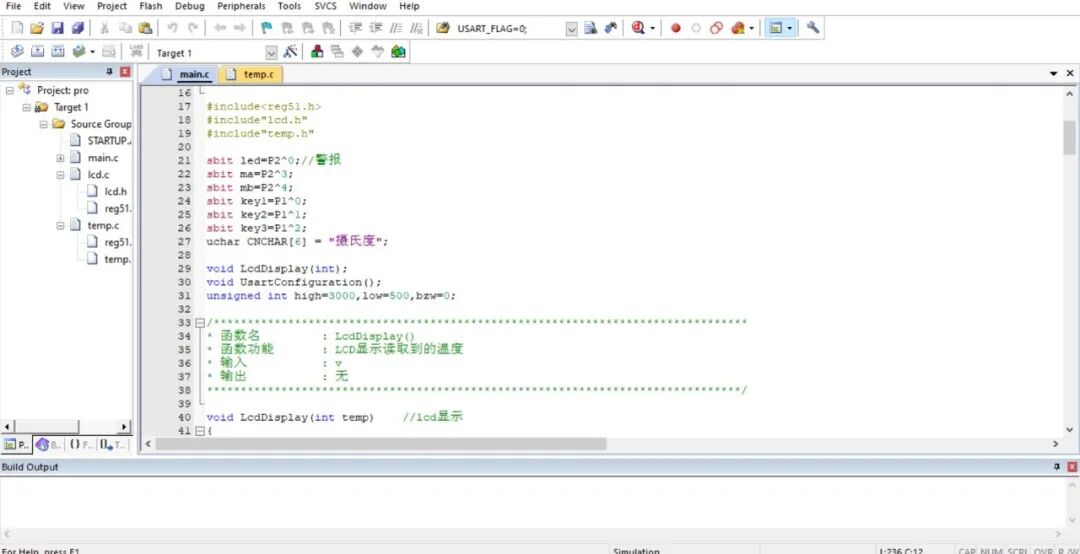Open a file with the folder icon

[x=37, y=28]
